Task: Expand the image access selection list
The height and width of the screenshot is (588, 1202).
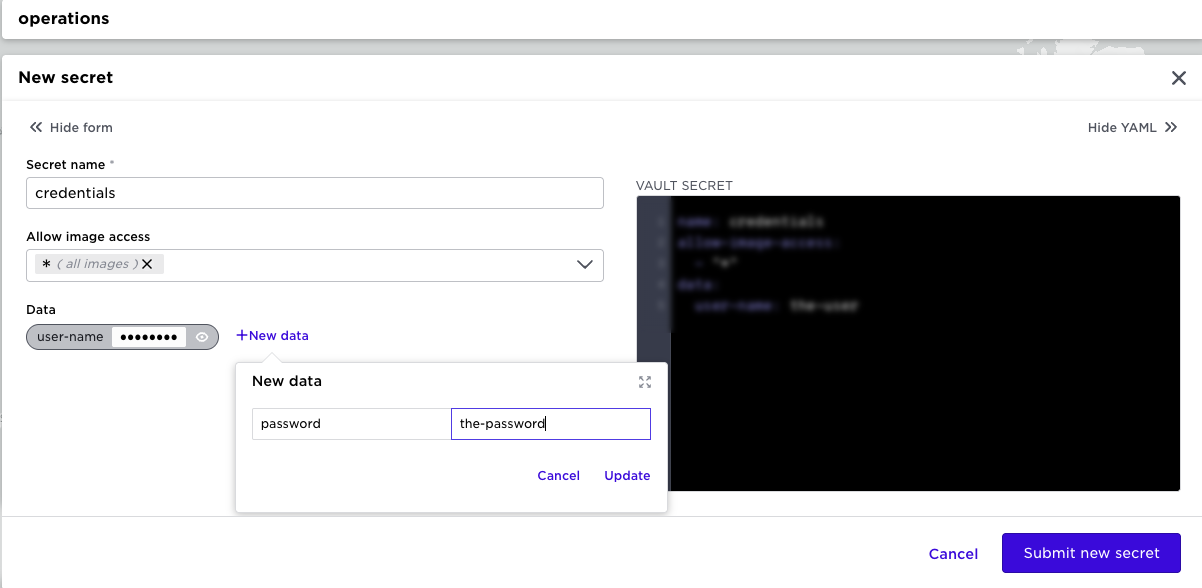Action: 583,264
